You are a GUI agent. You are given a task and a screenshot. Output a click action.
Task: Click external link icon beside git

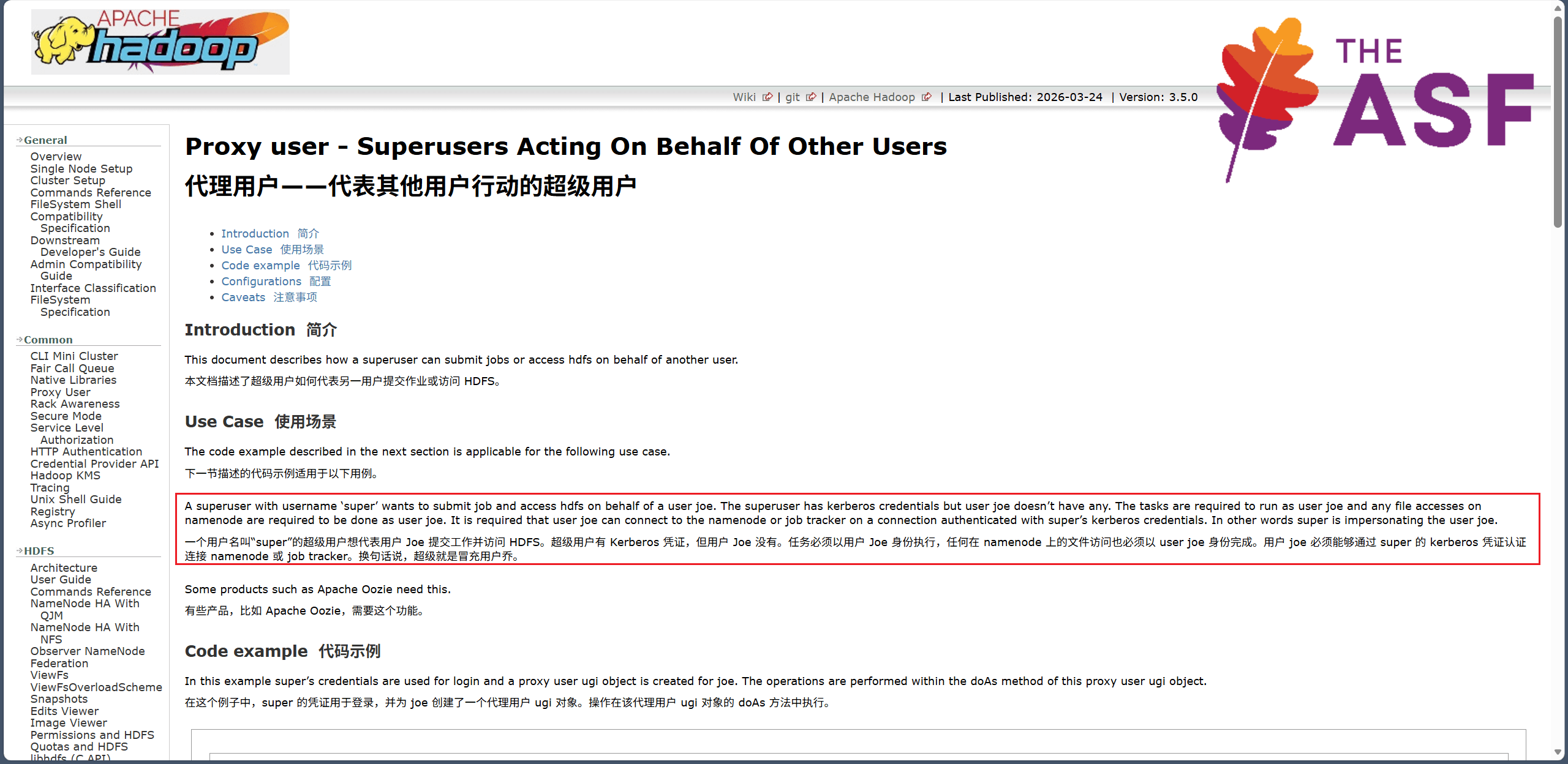tap(811, 97)
